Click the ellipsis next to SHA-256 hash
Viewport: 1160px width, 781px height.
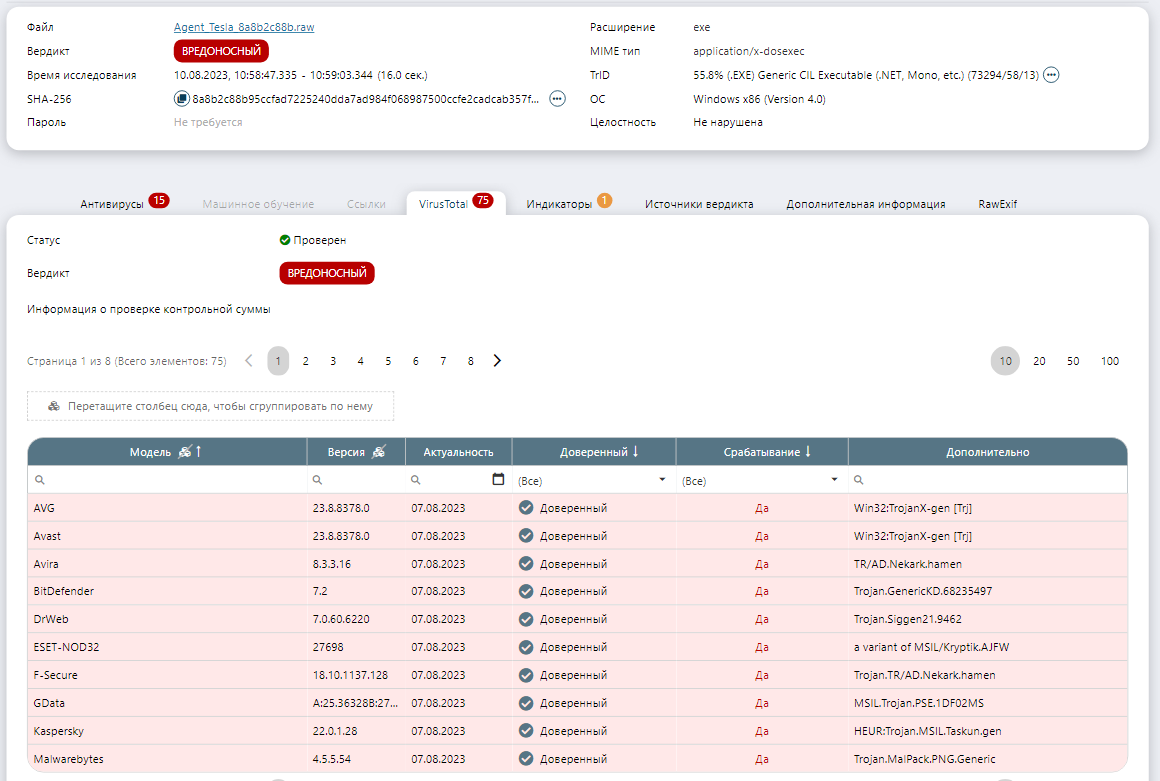point(557,99)
